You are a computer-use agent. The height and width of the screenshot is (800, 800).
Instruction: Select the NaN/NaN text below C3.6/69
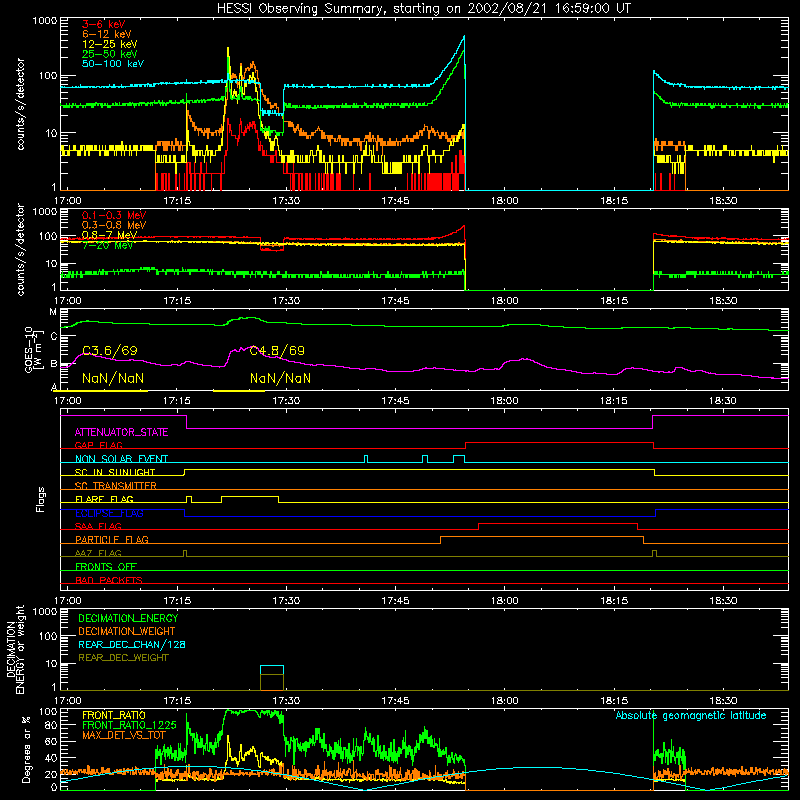coord(113,379)
